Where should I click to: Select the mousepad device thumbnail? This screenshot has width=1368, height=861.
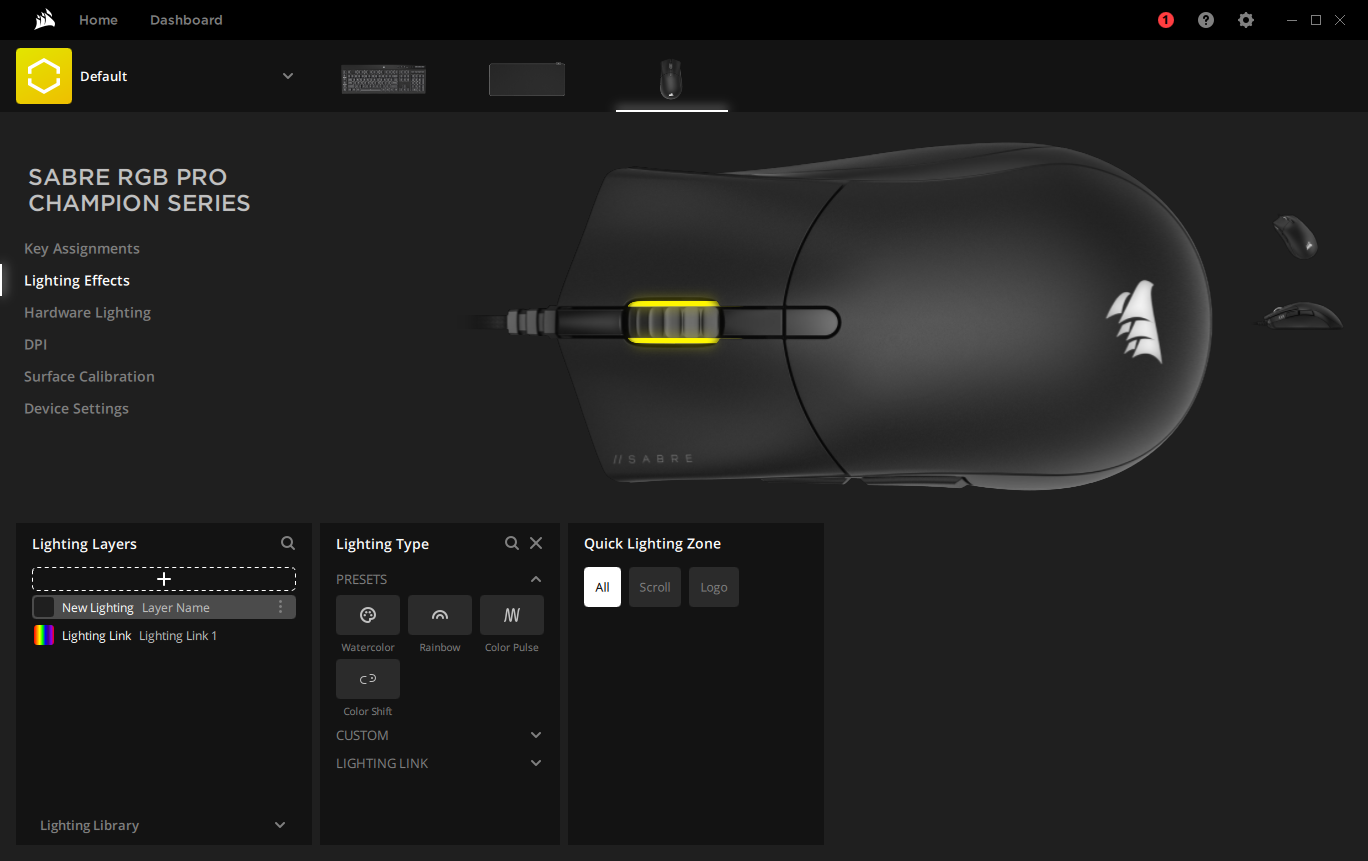527,79
